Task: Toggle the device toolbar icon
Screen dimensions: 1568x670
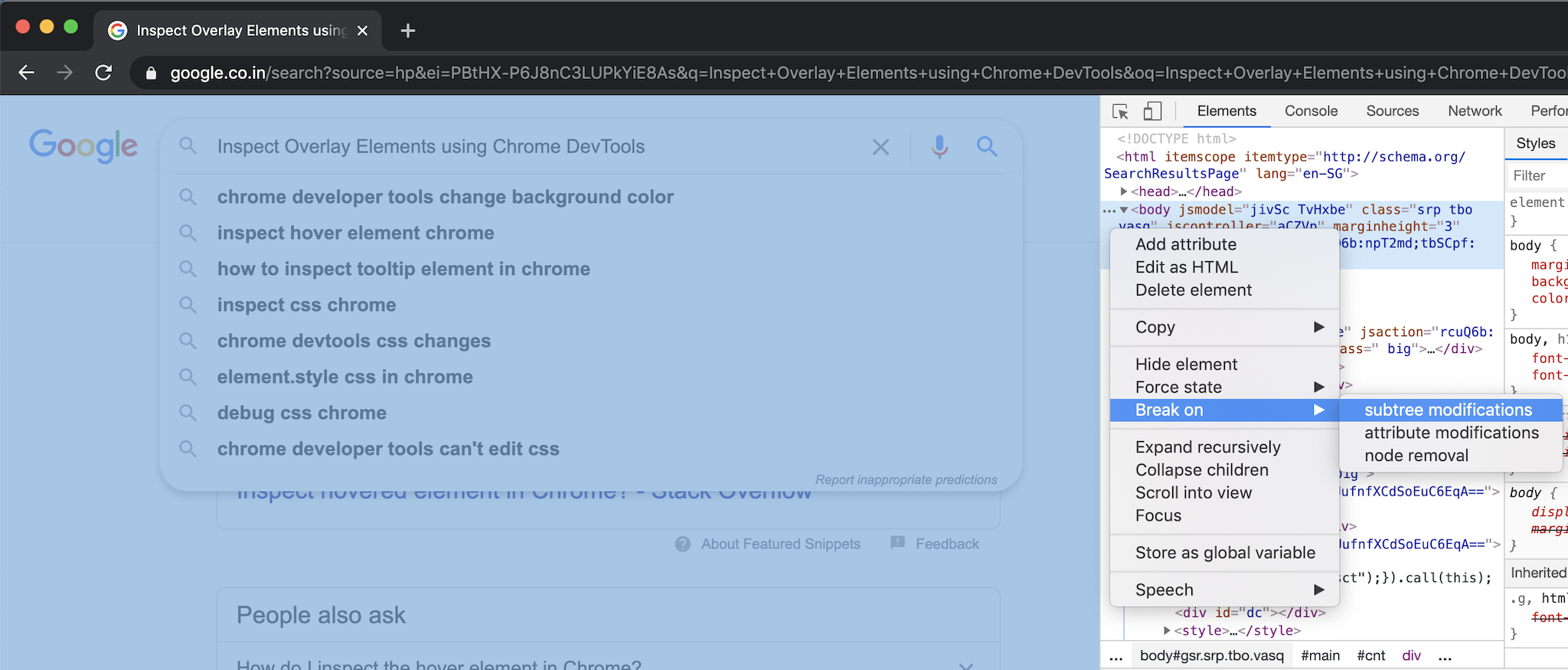Action: pos(1152,112)
